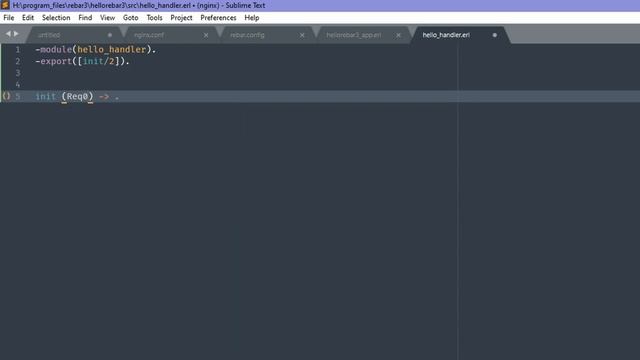Click line number 4 in gutter
Screen dimensions: 640x360
(18, 84)
